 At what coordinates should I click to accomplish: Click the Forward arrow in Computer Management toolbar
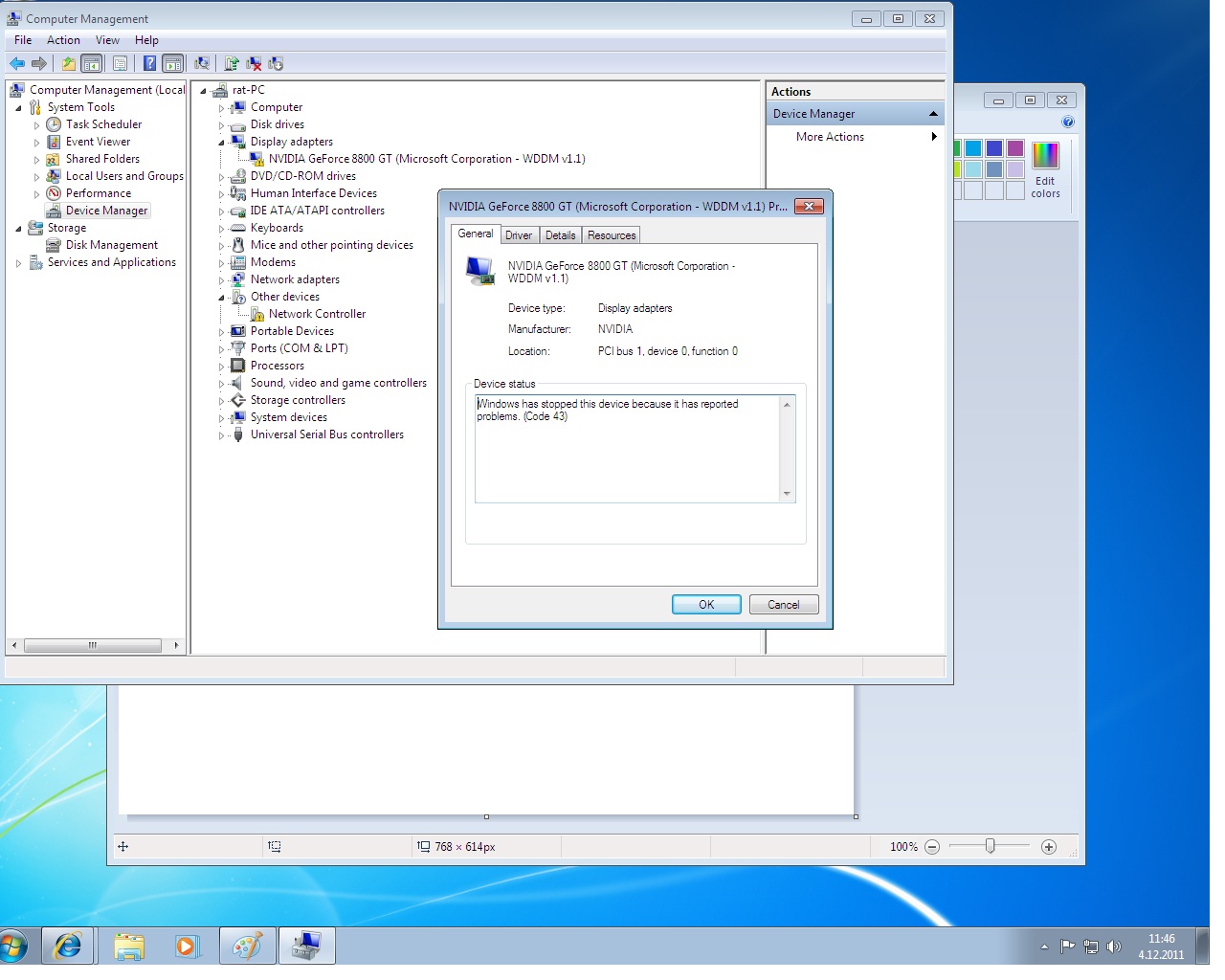tap(39, 64)
